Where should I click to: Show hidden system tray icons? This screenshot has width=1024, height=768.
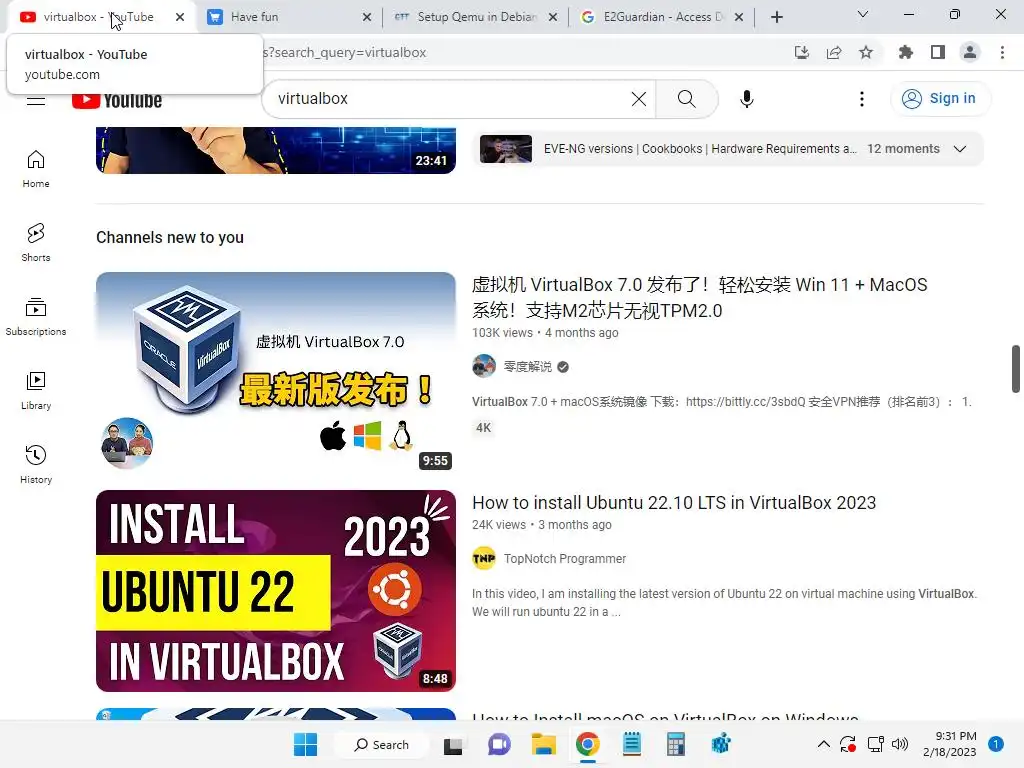tap(824, 744)
